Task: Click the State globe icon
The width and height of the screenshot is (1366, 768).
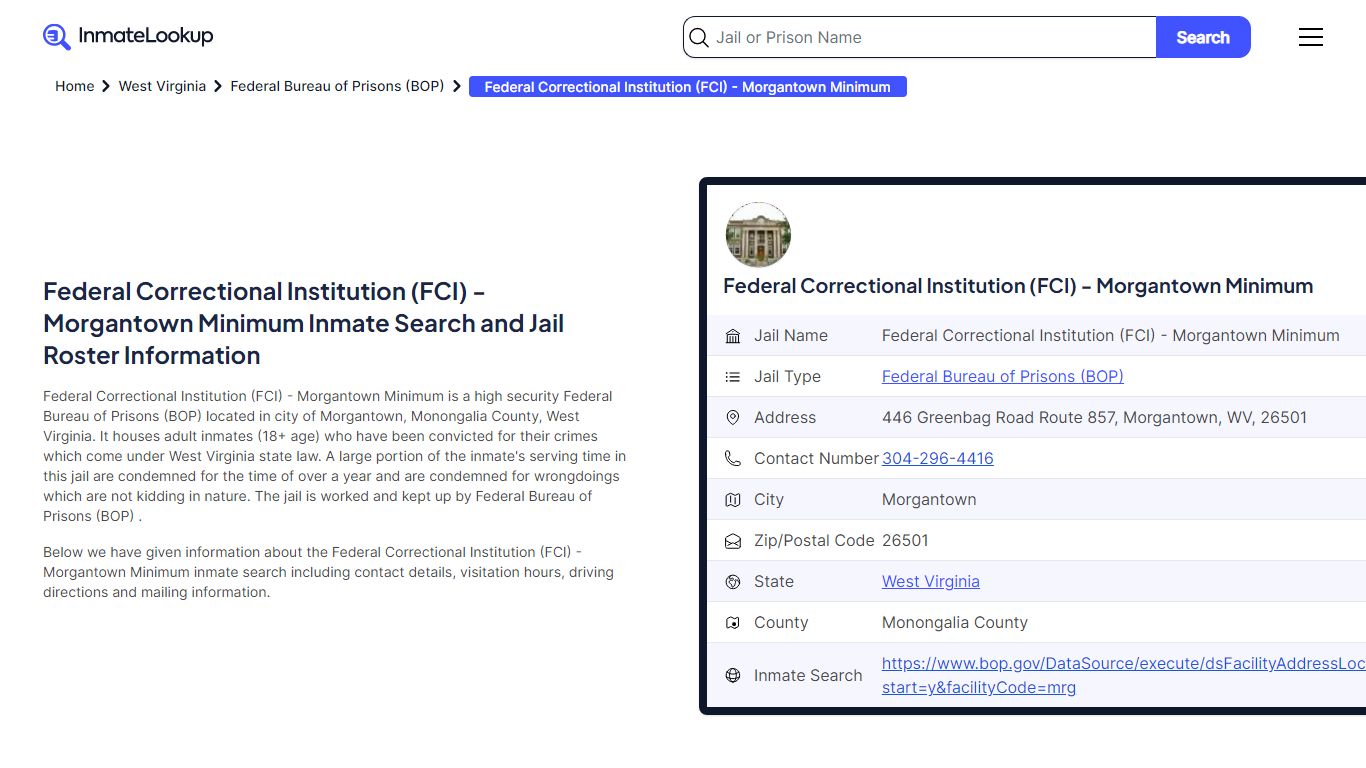Action: coord(733,582)
